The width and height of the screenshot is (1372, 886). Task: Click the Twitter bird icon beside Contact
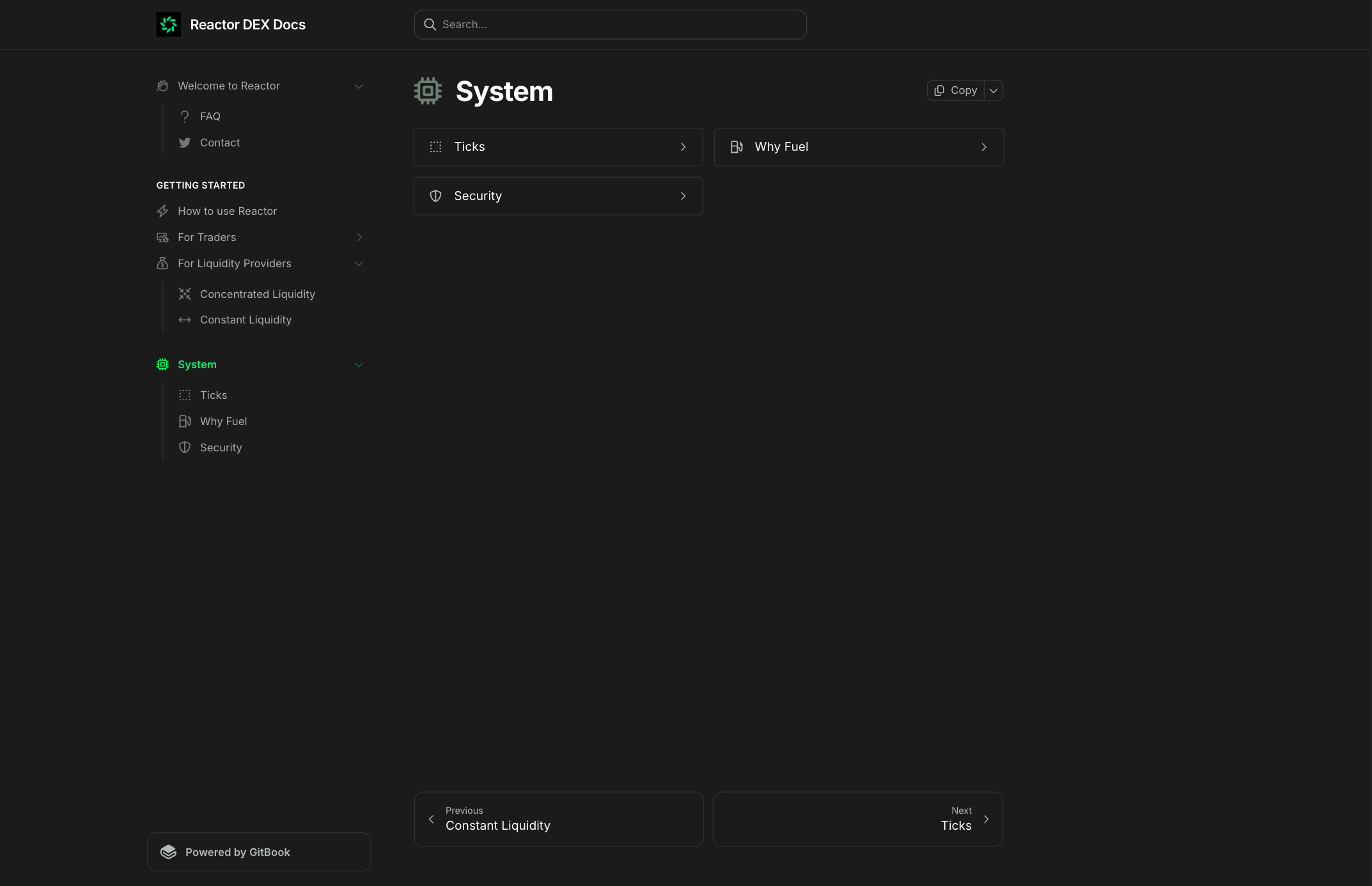point(185,143)
